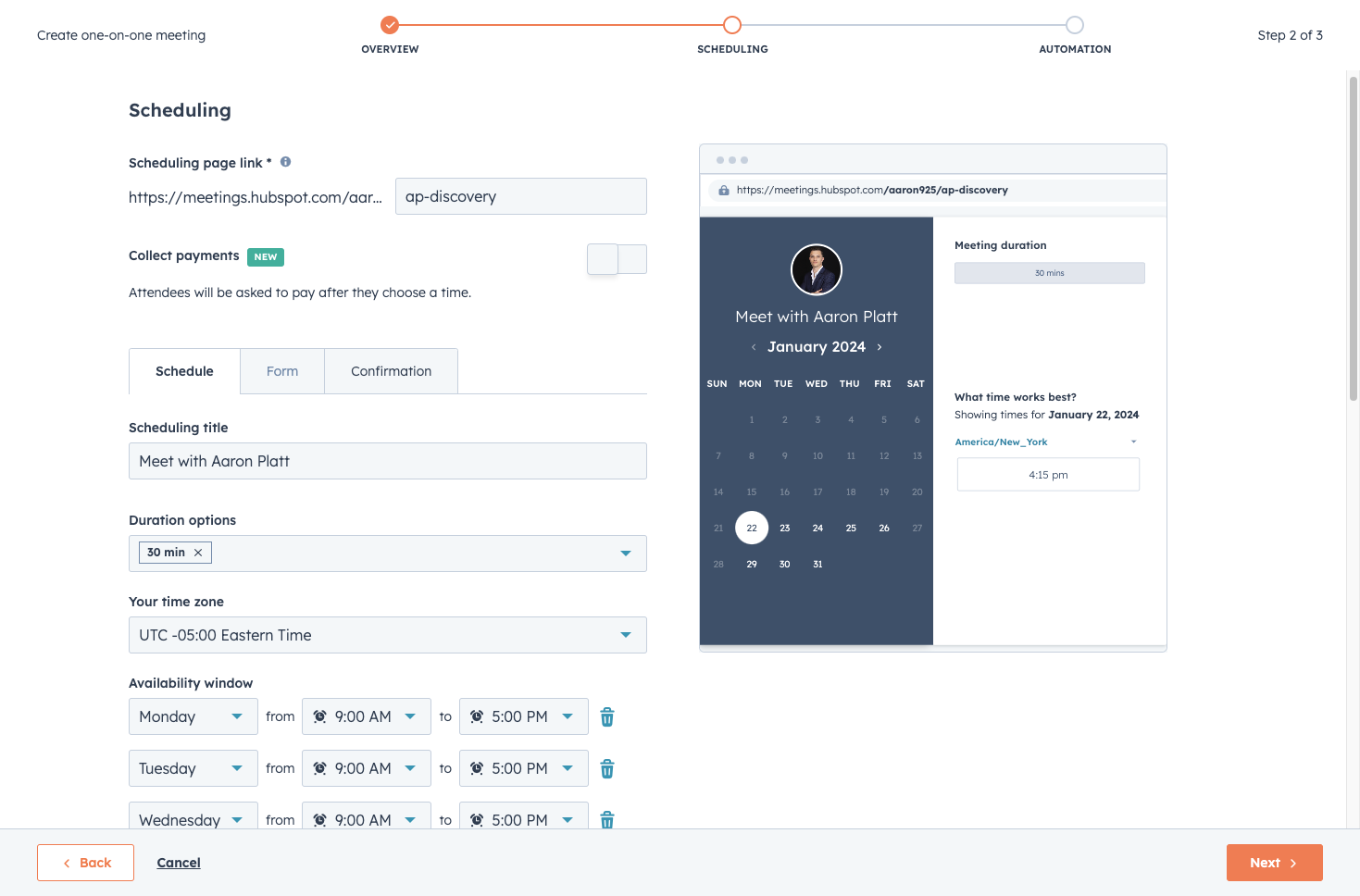Image resolution: width=1360 pixels, height=896 pixels.
Task: Delete the Wednesday availability row
Action: point(607,819)
